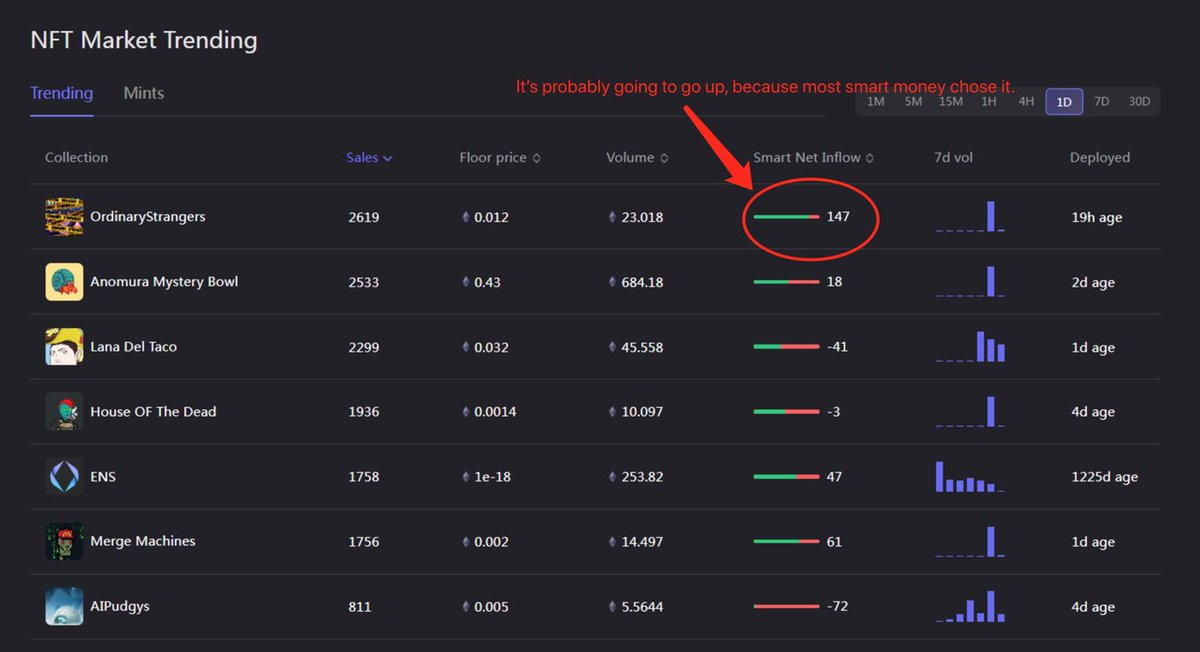Open Lana Del Taco 7d volume chart
The height and width of the screenshot is (652, 1200).
pyautogui.click(x=970, y=346)
